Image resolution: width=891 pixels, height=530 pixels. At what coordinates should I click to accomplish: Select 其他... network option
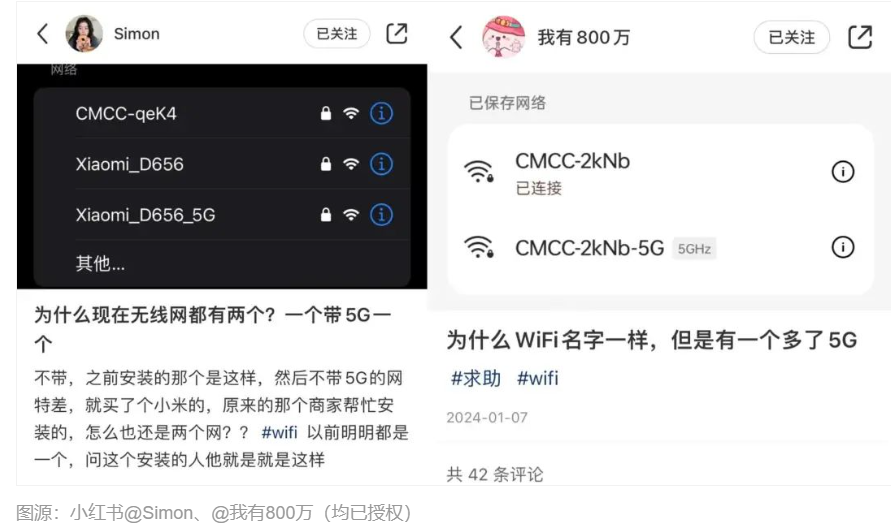222,264
